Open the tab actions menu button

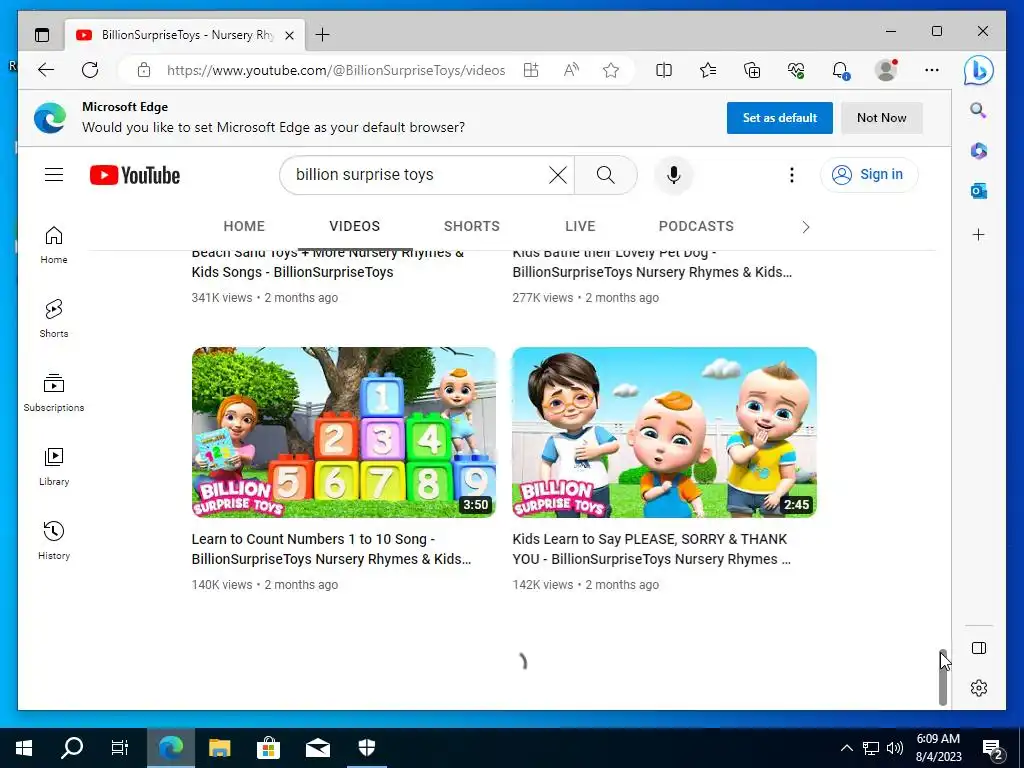pos(42,35)
